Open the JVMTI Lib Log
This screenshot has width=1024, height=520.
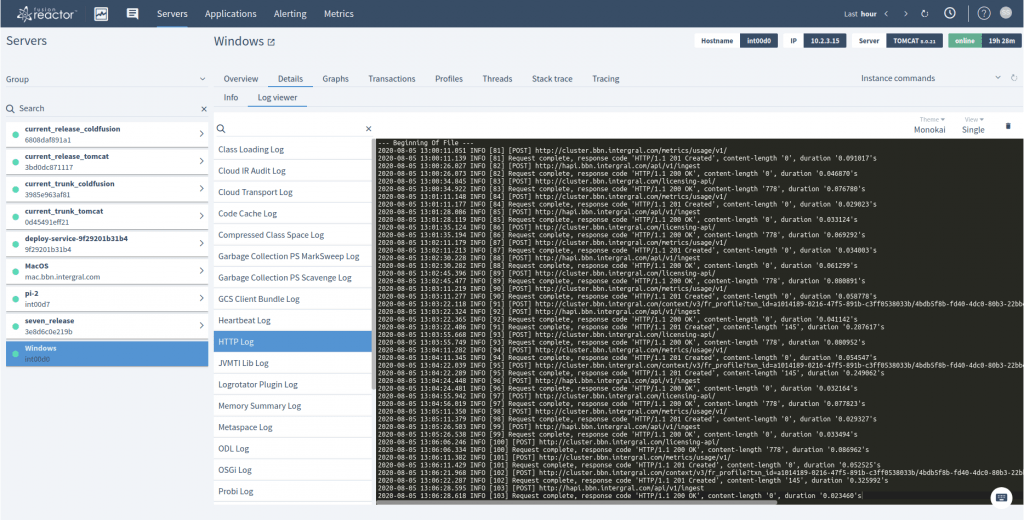tap(293, 363)
